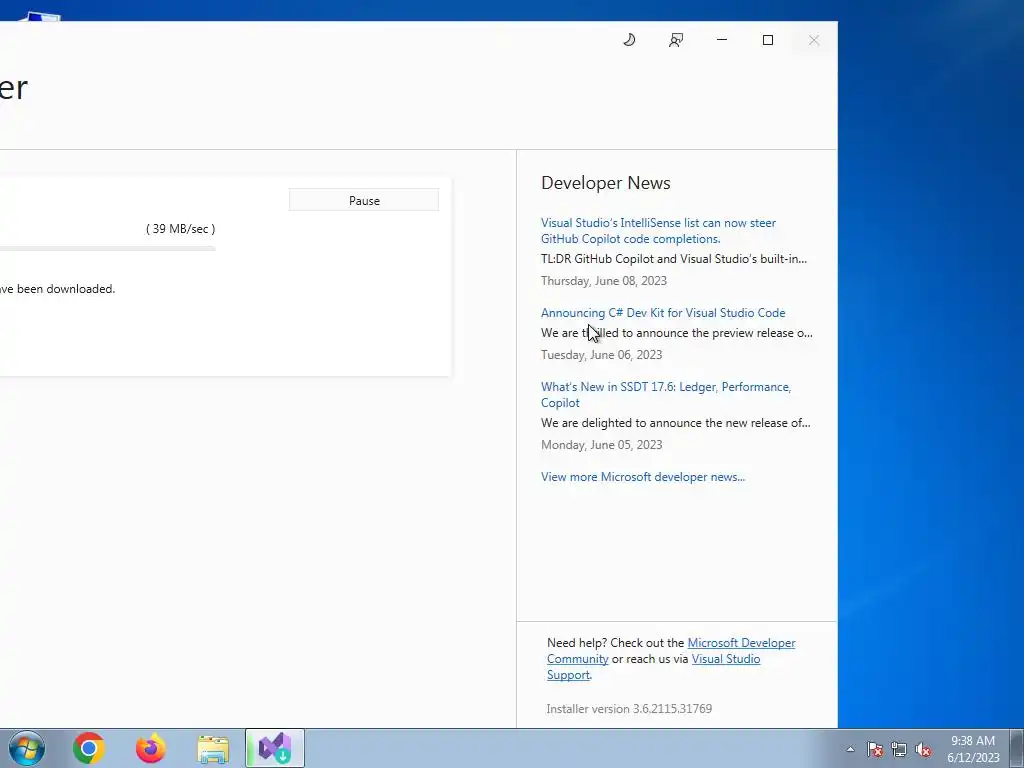1024x768 pixels.
Task: Open network status tray icon
Action: coord(899,749)
